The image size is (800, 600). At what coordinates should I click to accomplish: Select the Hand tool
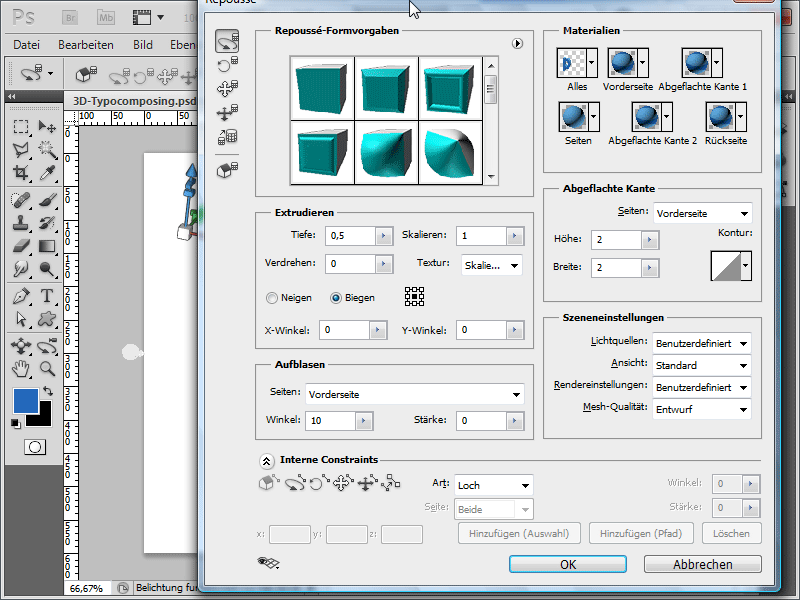click(21, 368)
